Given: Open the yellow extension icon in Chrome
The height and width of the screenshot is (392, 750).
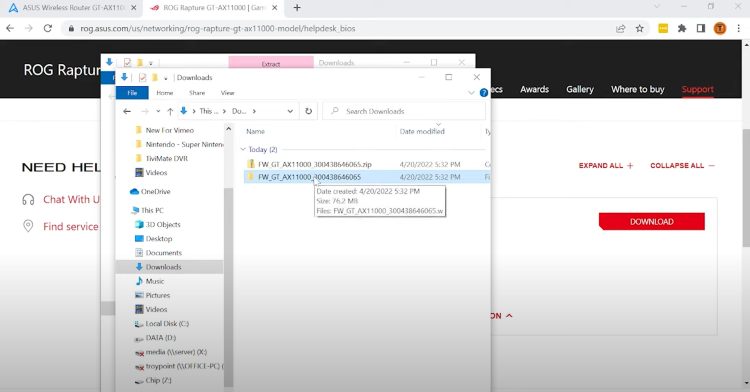Looking at the screenshot, I should pyautogui.click(x=663, y=29).
